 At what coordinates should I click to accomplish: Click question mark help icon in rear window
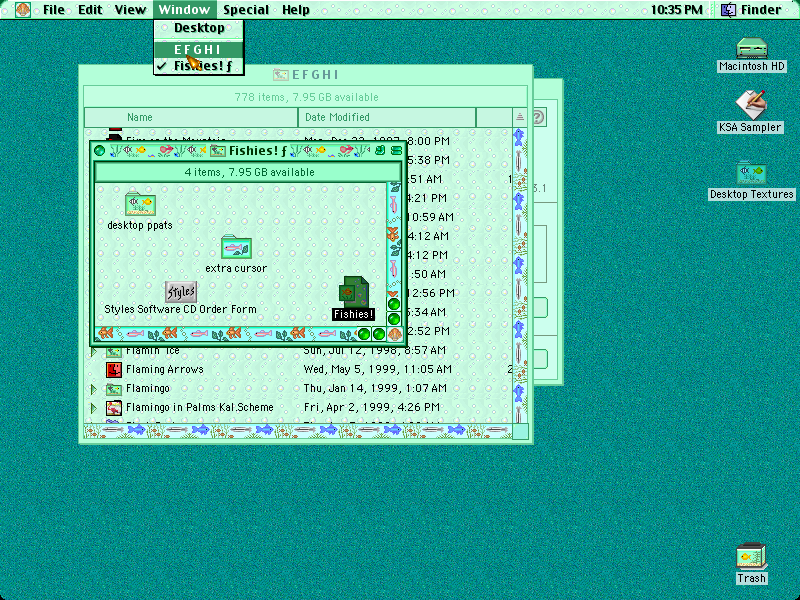point(538,117)
